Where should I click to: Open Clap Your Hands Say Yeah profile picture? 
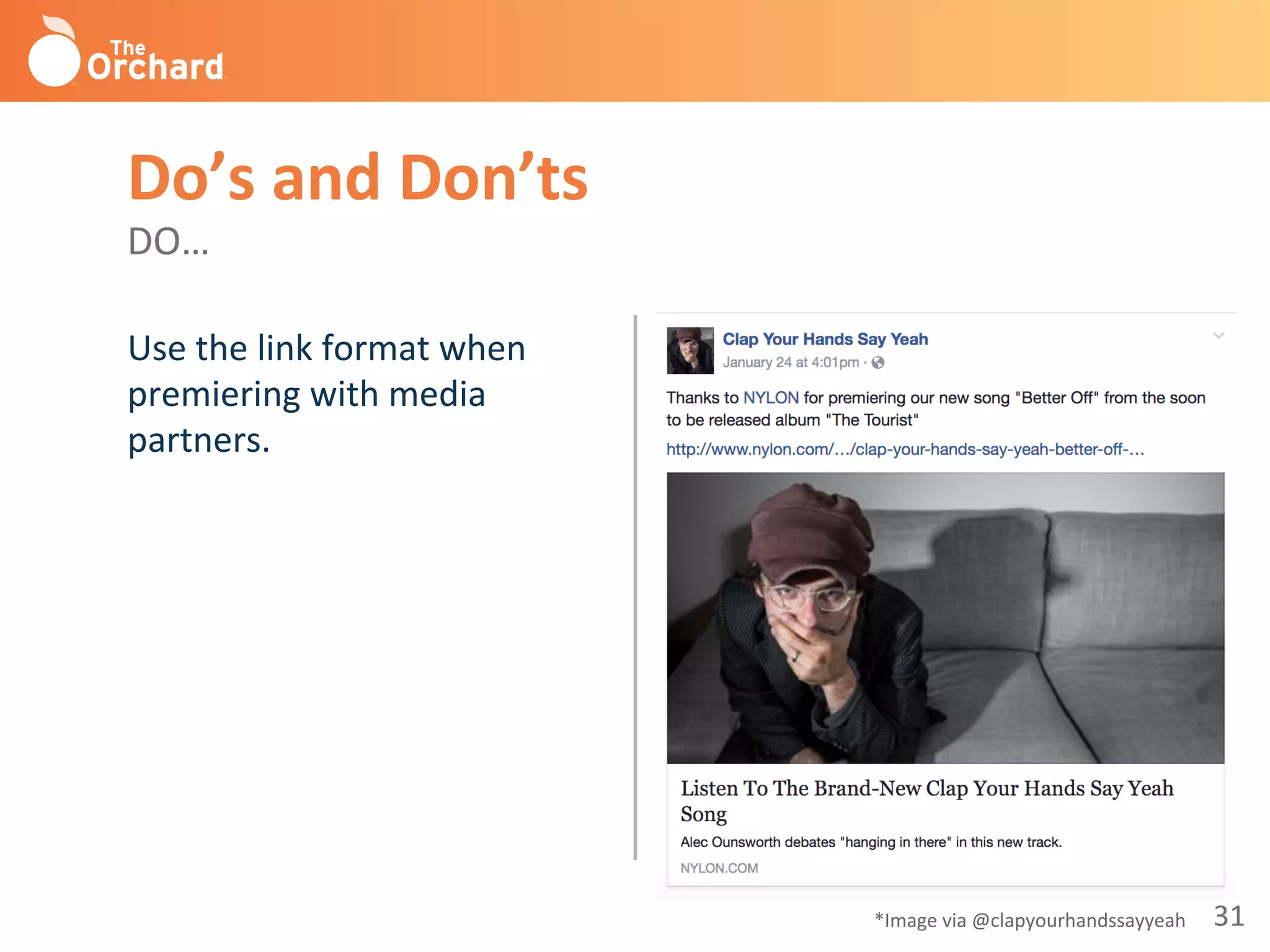690,351
